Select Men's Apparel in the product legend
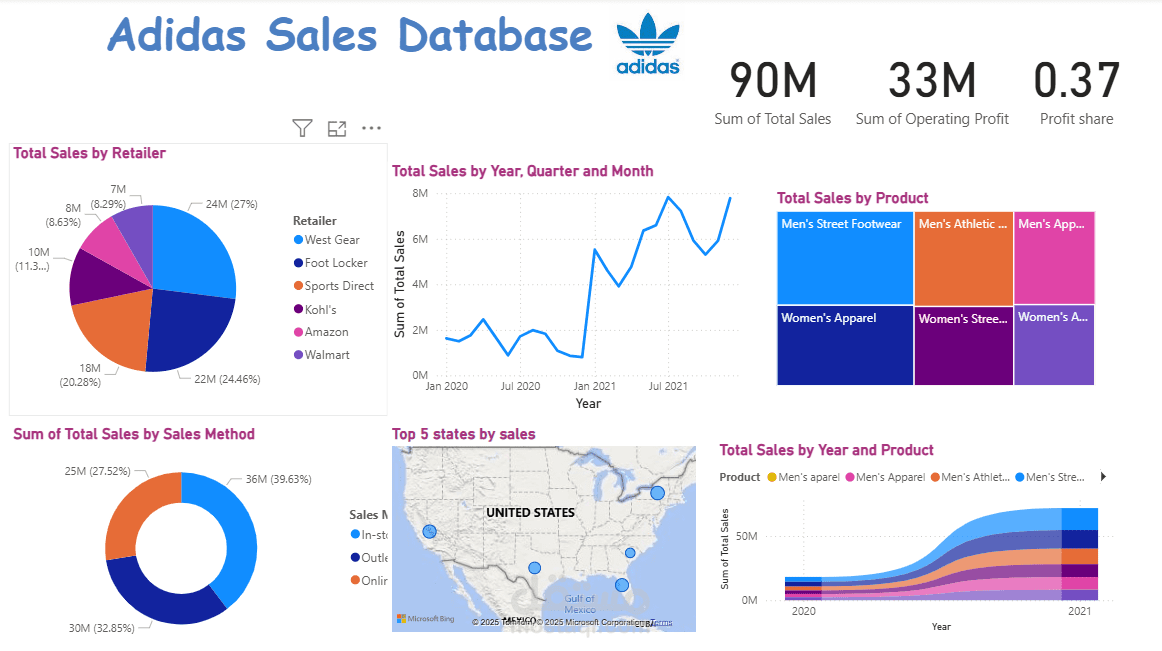This screenshot has width=1162, height=651. coord(890,478)
